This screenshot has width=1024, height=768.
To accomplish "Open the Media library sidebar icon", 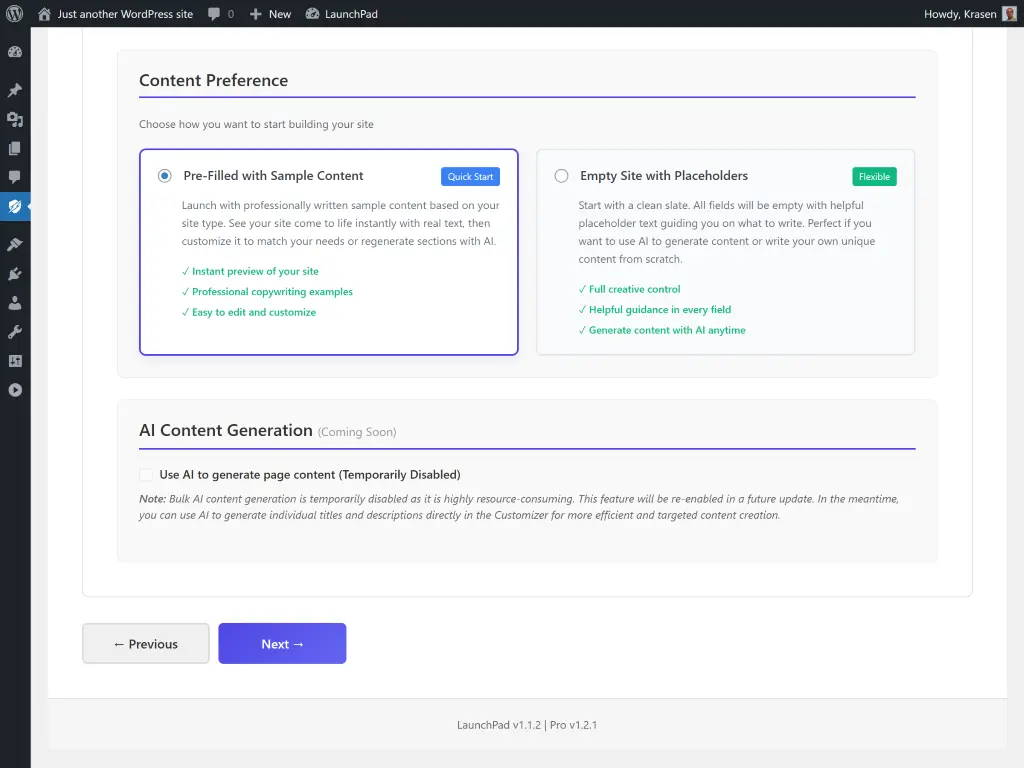I will click(x=15, y=119).
